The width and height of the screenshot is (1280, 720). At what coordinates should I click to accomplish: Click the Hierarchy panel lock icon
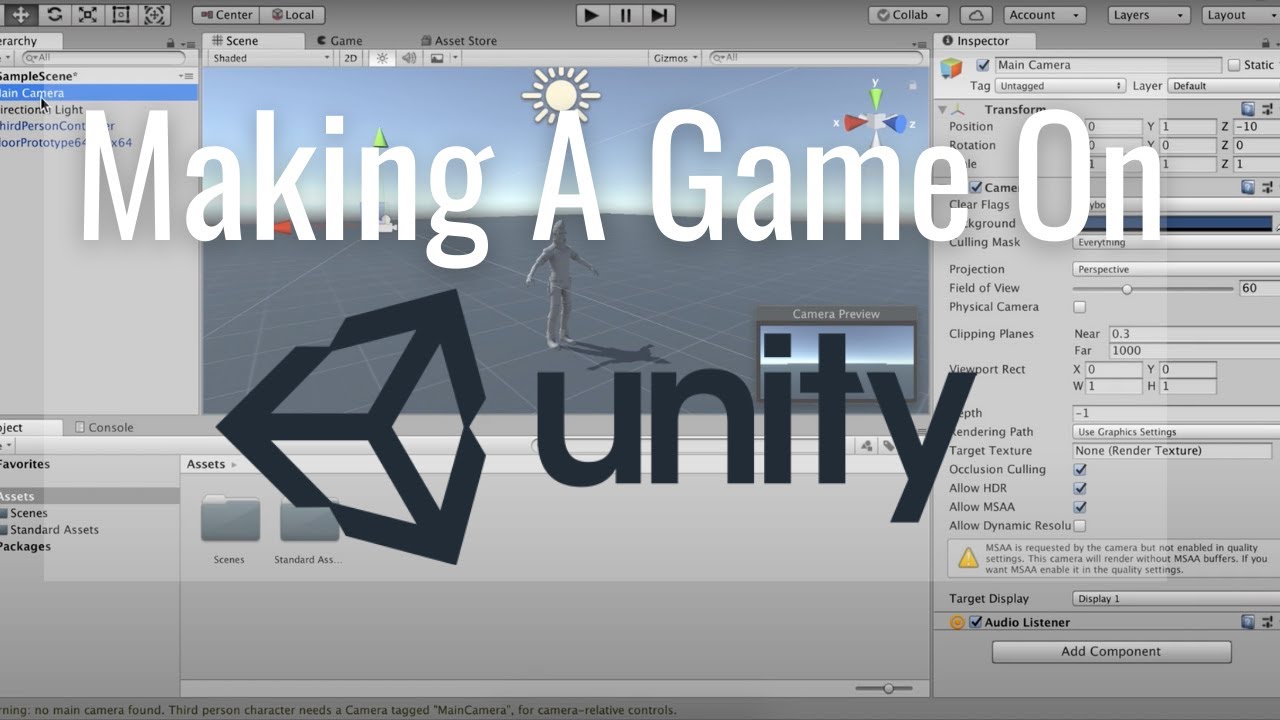click(172, 42)
